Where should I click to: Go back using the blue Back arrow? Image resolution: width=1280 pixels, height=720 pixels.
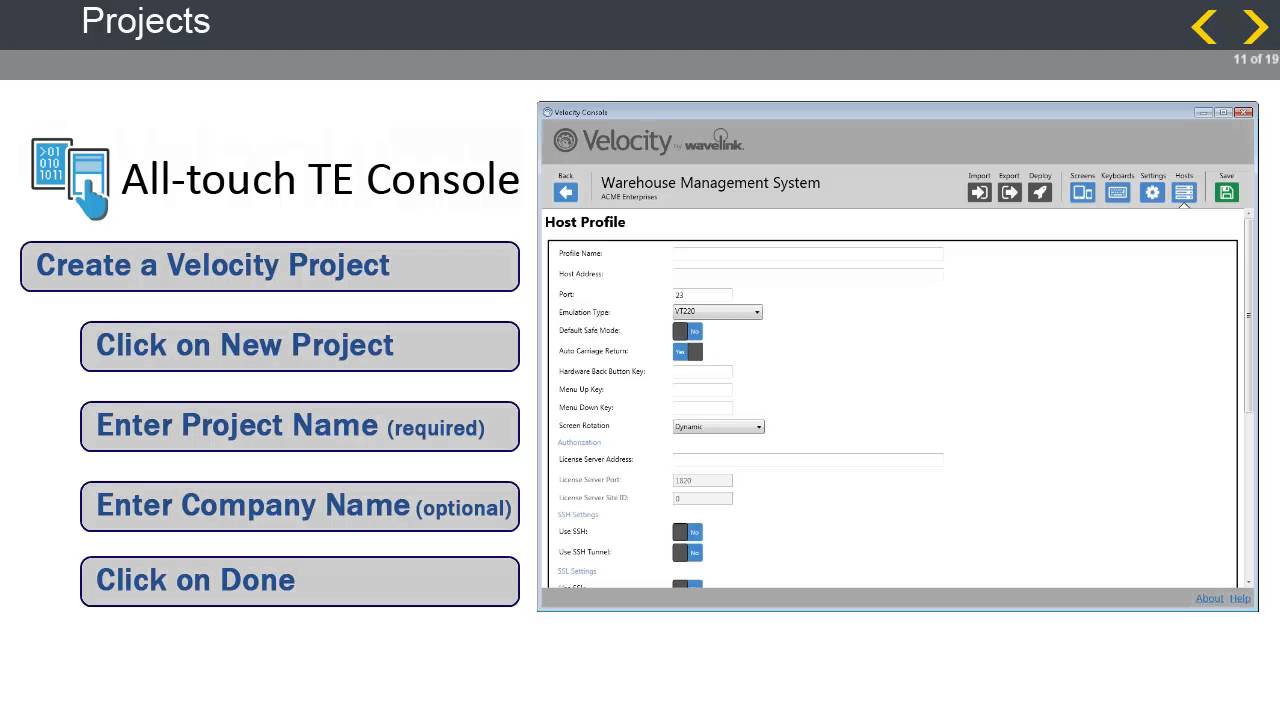coord(566,193)
